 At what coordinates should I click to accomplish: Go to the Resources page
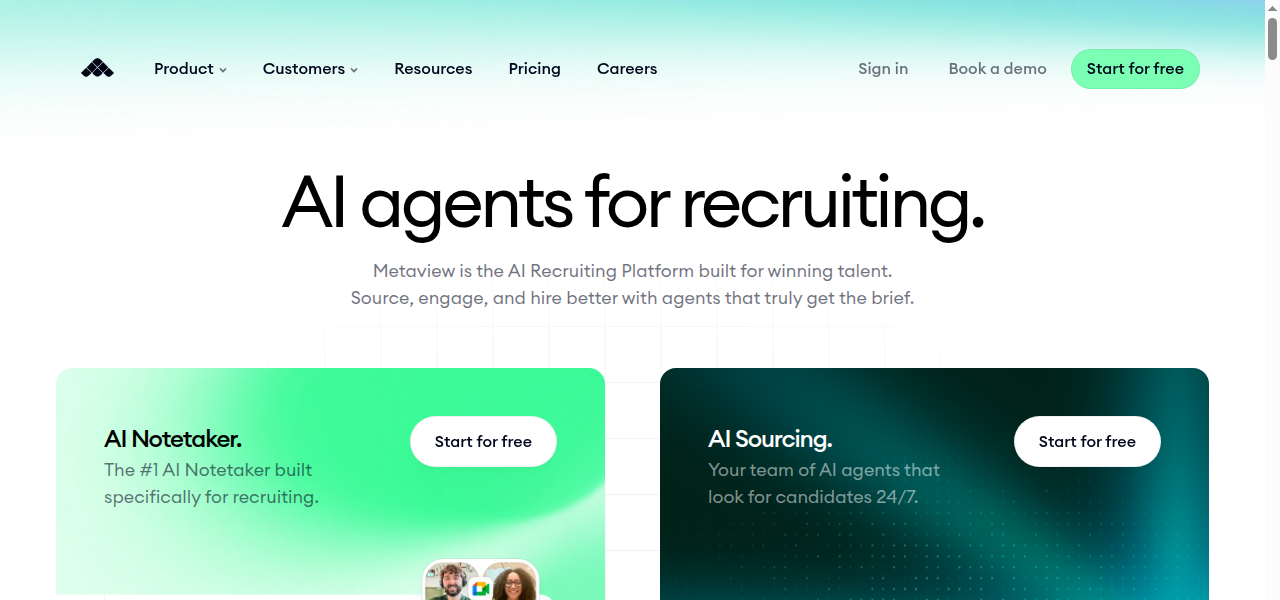433,69
